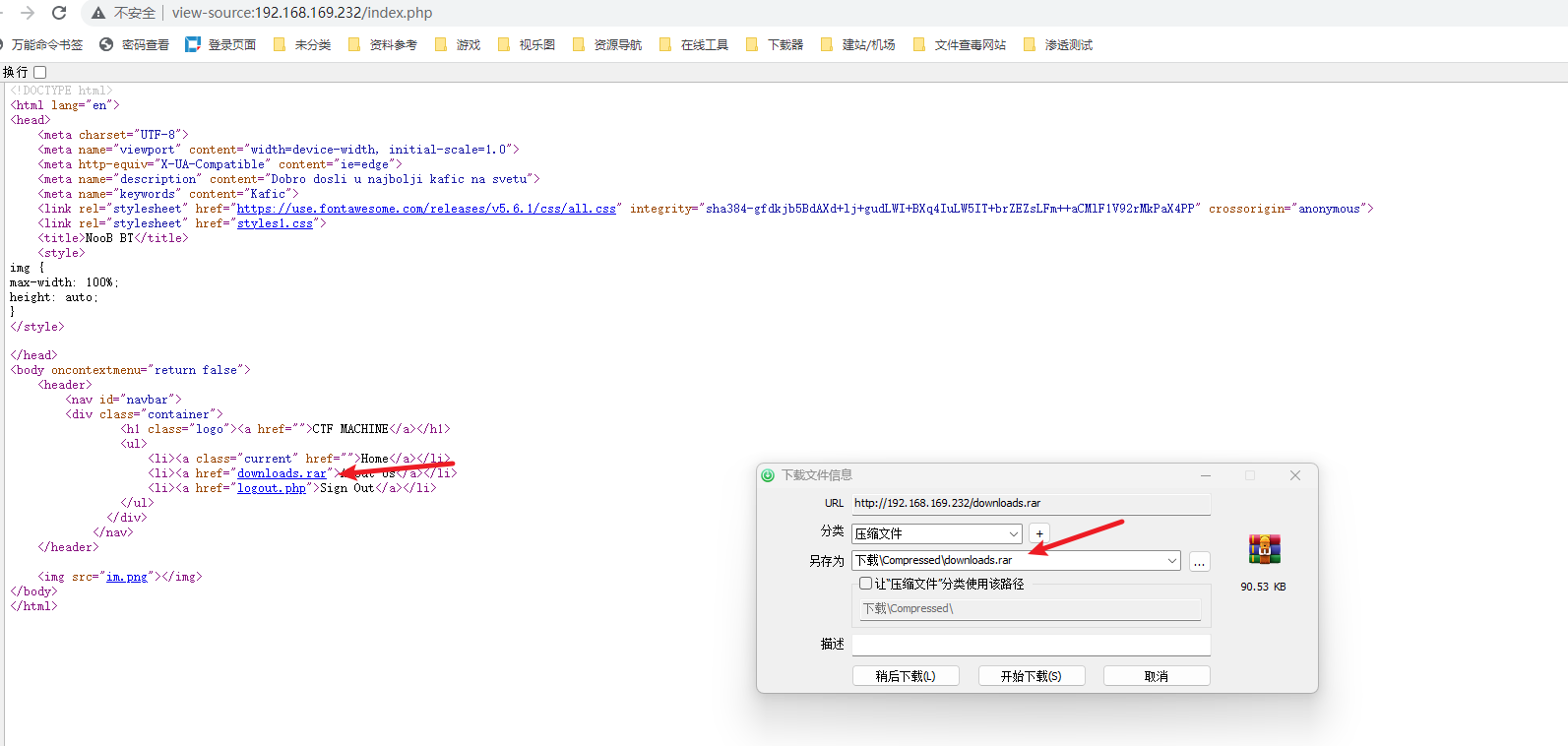
Task: Open the 资源导航 bookmark folder
Action: 607,44
